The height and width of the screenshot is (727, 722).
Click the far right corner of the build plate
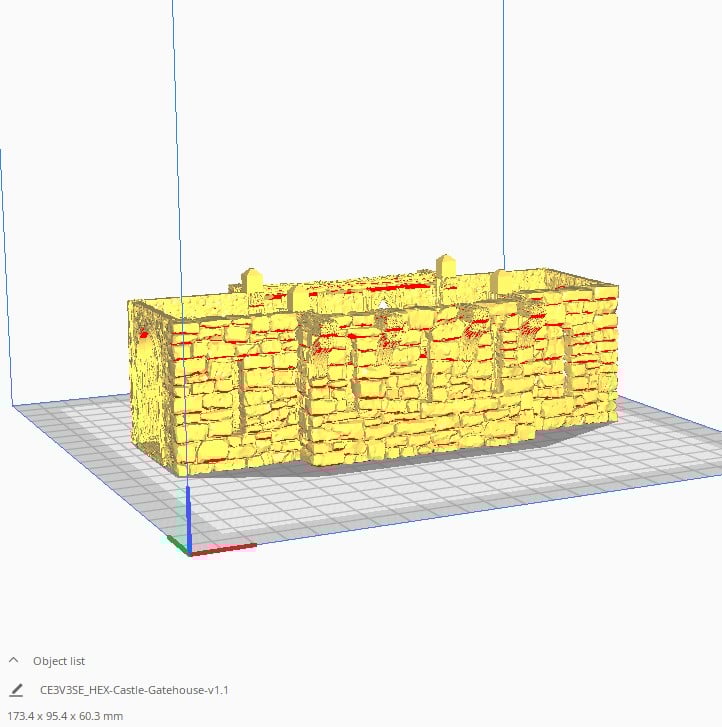click(712, 440)
